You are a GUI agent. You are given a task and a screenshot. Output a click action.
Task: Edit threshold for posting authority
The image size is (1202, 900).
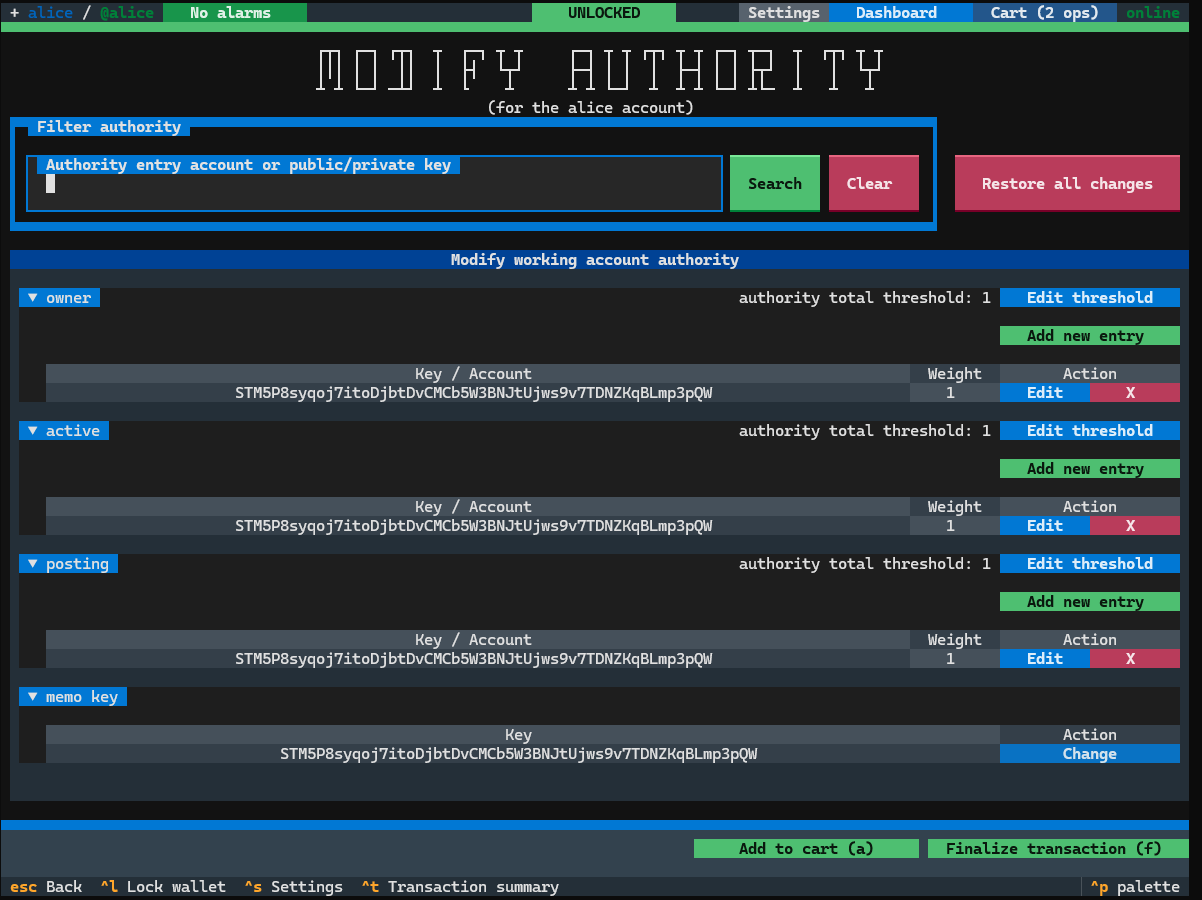(x=1090, y=564)
